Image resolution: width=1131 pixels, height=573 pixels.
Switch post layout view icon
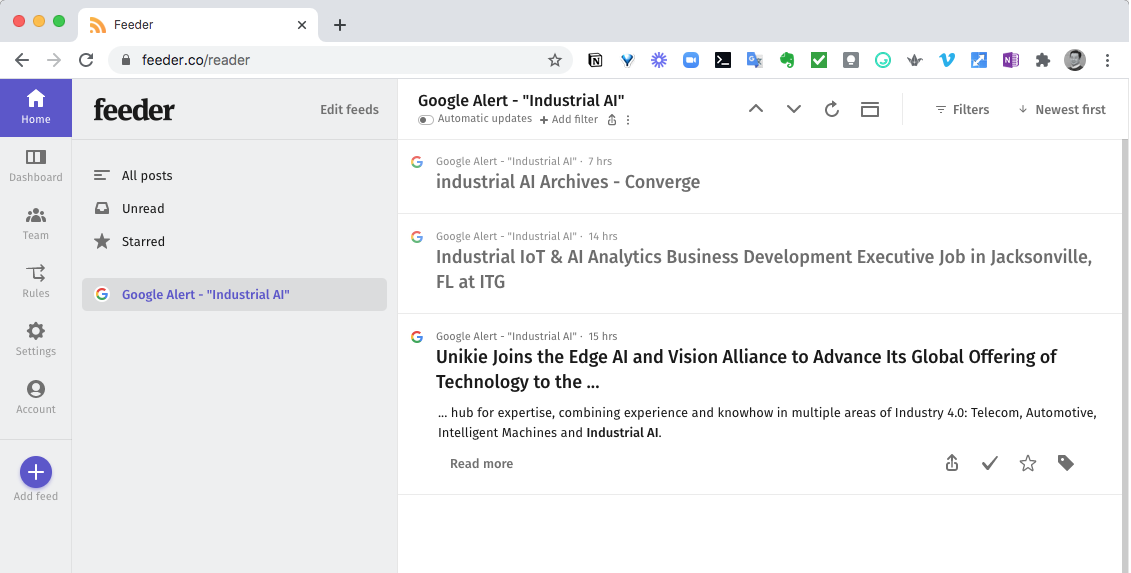870,109
